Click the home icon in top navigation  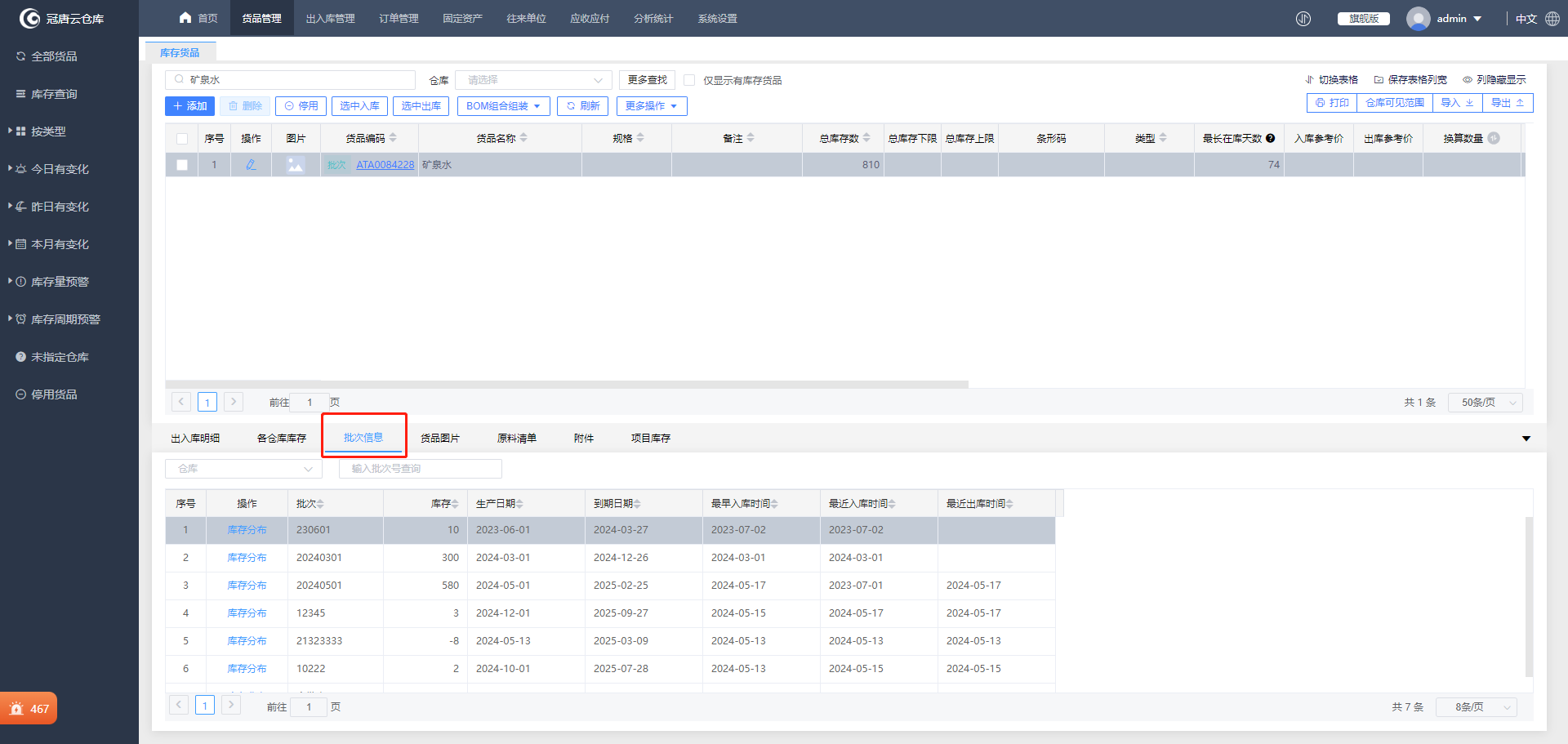[185, 18]
